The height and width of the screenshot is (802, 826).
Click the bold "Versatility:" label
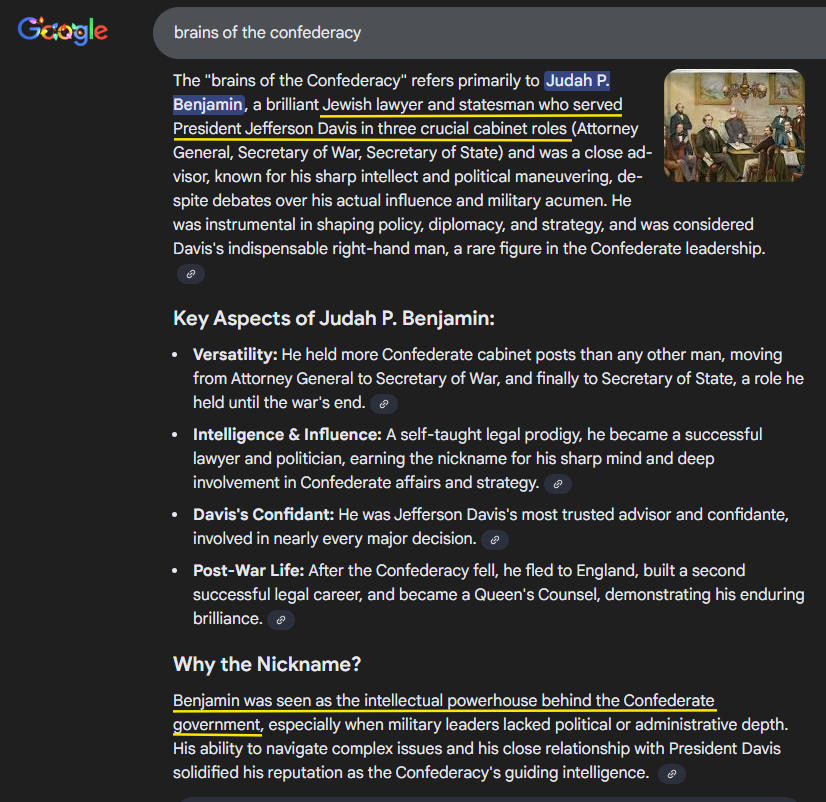[235, 355]
